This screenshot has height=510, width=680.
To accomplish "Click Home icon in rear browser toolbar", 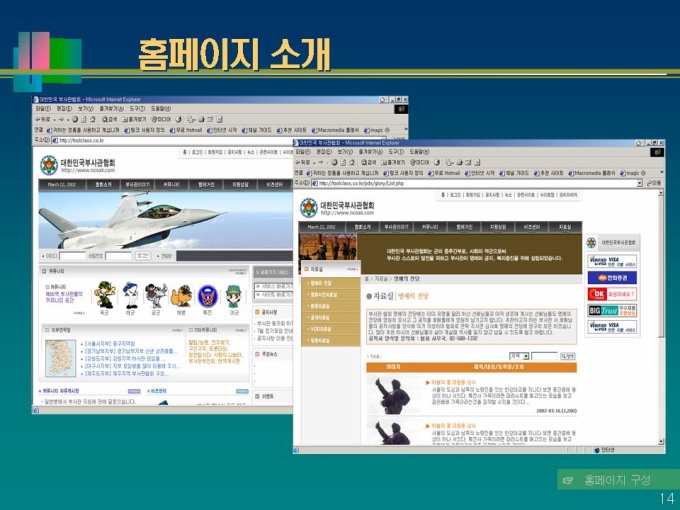I will pyautogui.click(x=92, y=119).
